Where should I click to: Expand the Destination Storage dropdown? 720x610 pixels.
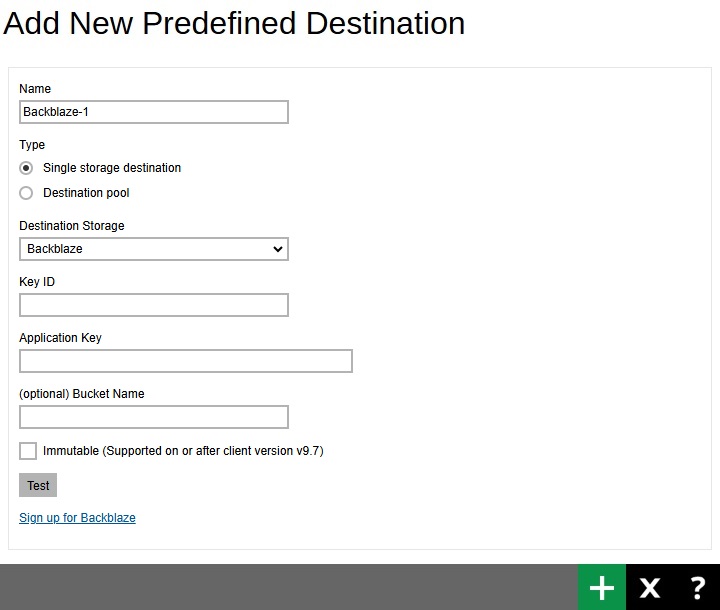(x=154, y=249)
